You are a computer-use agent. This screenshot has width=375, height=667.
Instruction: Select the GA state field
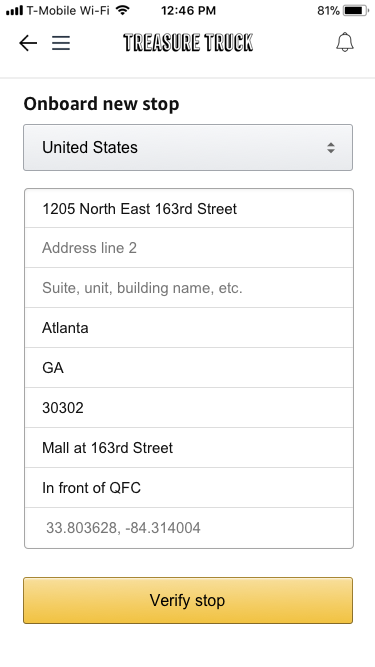click(x=189, y=368)
